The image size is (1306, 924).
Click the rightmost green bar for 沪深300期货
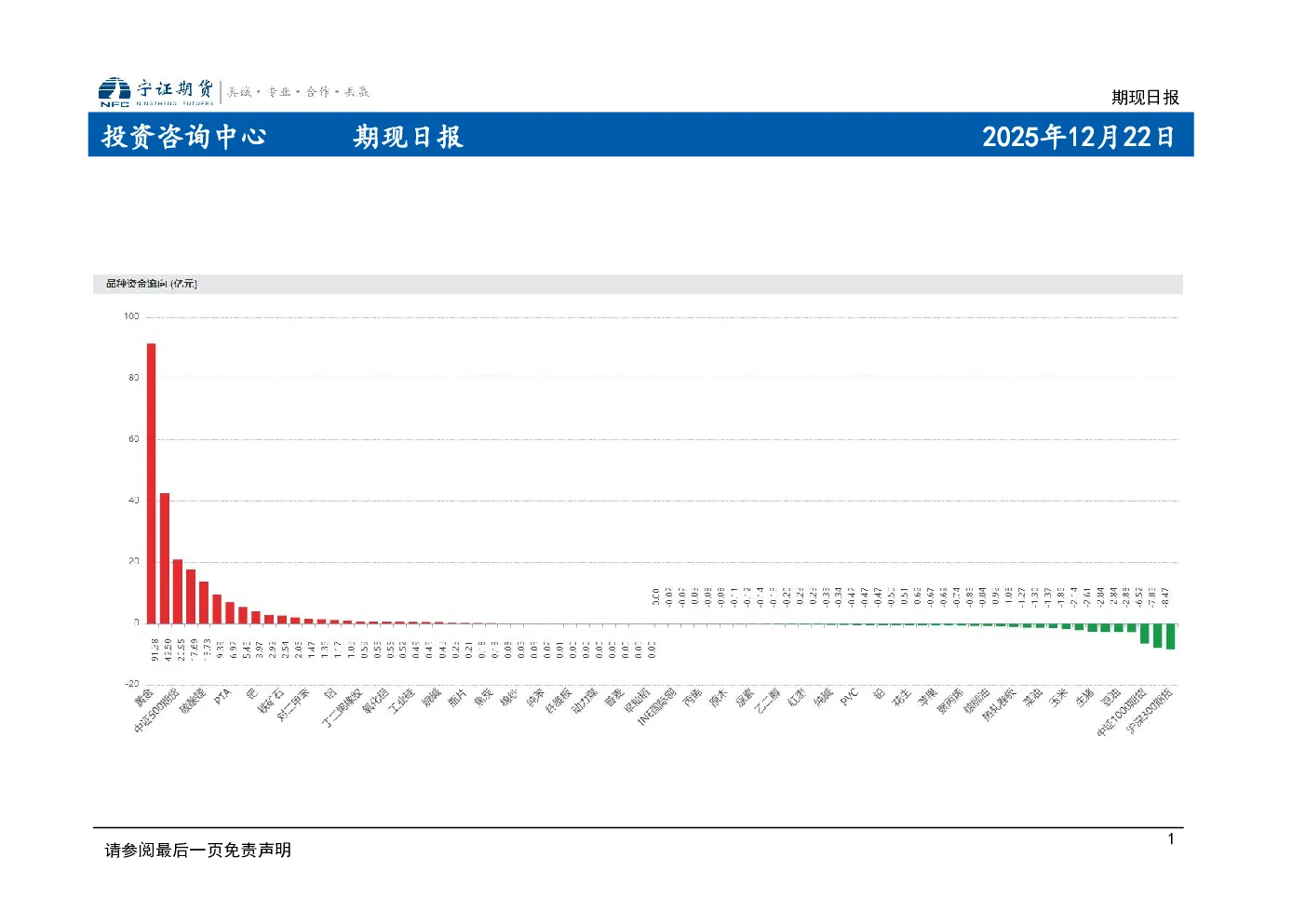tap(1170, 636)
